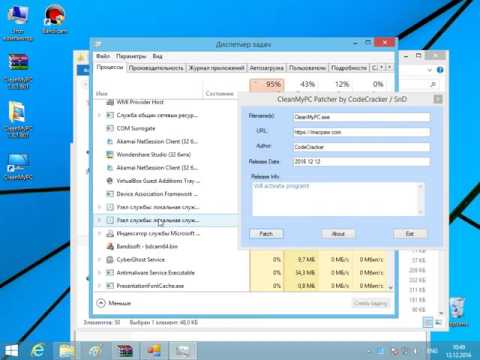Expand the Индексатор службы Microsoft row
The height and width of the screenshot is (360, 480).
pyautogui.click(x=99, y=233)
